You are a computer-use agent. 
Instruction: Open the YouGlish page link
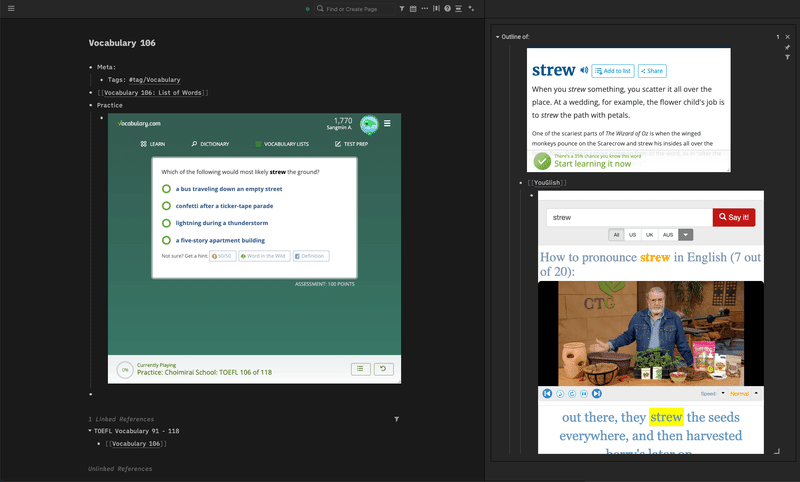click(x=547, y=183)
